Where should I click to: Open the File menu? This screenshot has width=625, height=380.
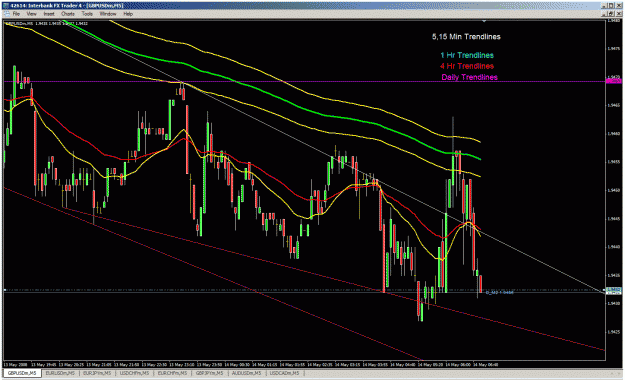click(16, 14)
